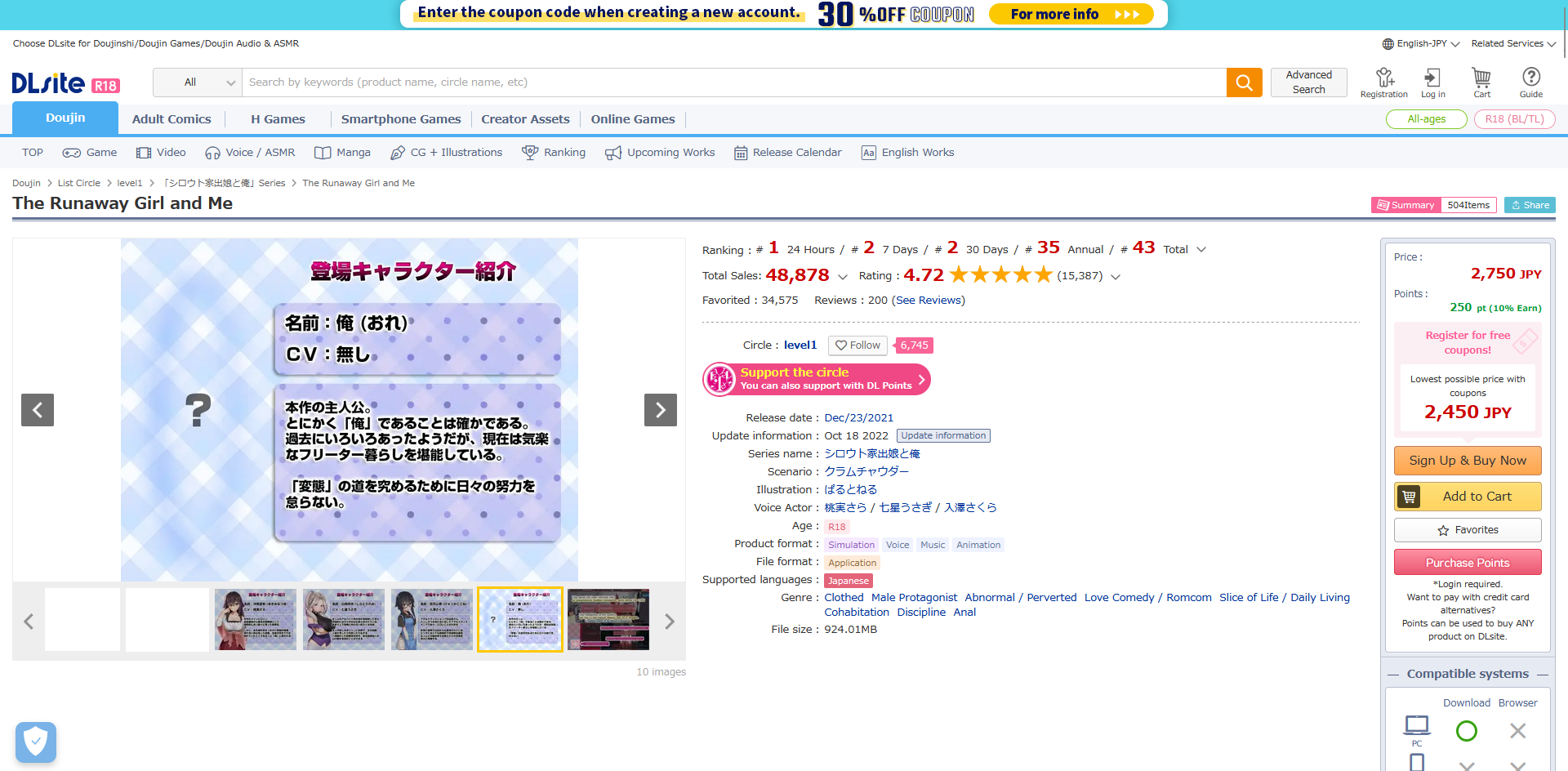Open Slice of Life / Daily Living genre
The image size is (1568, 771).
point(1285,598)
